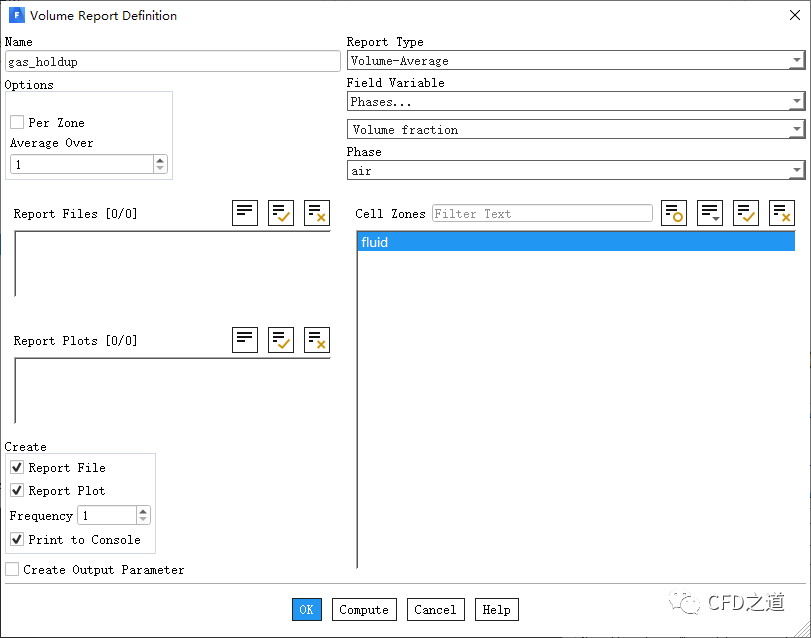The image size is (811, 638).
Task: Uncheck the Report File option
Action: (x=17, y=467)
